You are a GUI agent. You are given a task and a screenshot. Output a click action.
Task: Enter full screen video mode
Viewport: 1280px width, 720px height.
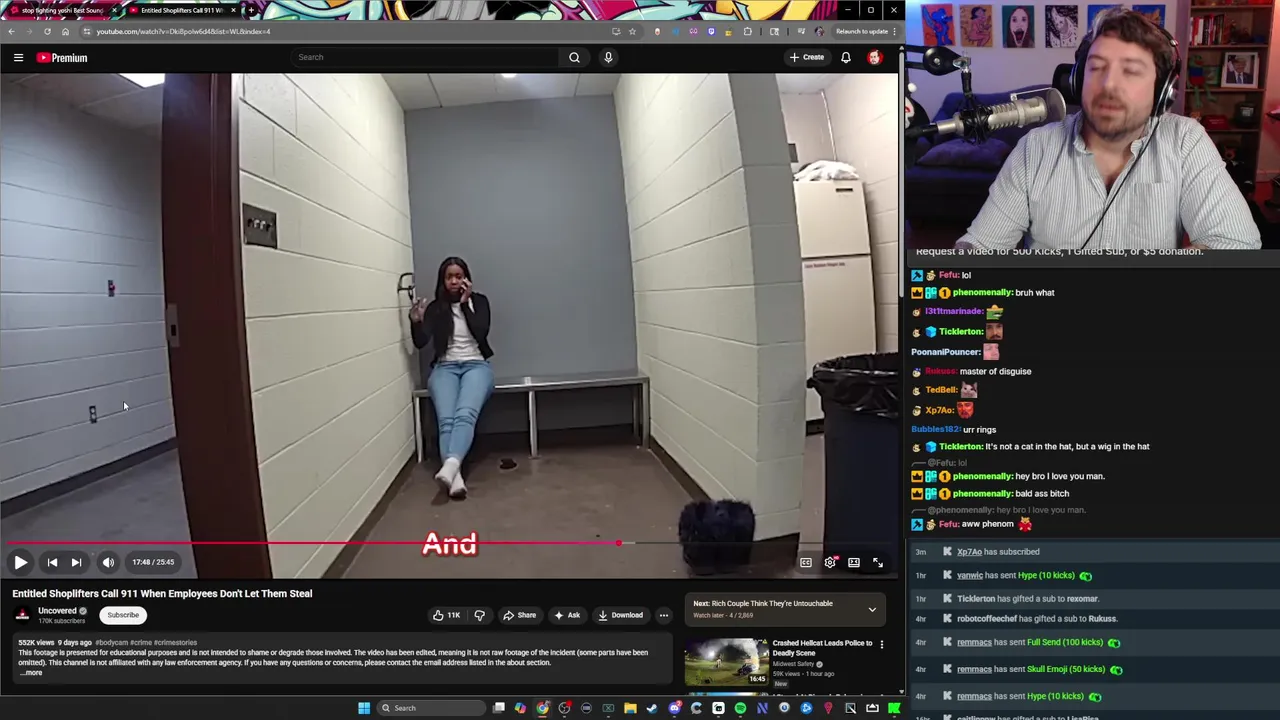click(878, 562)
